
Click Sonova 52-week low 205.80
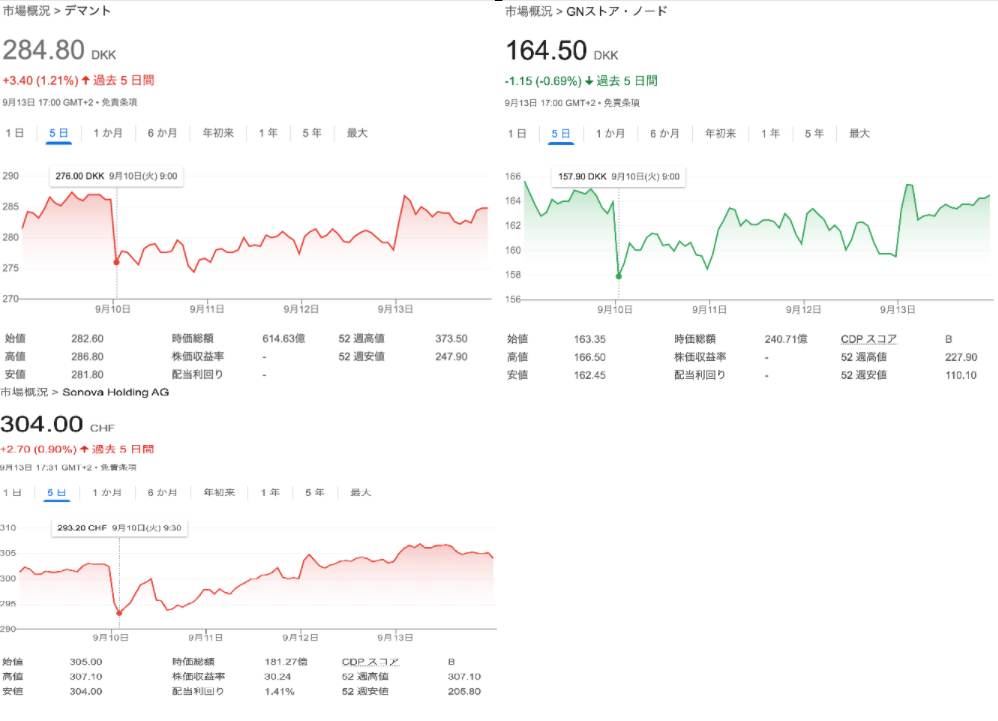pyautogui.click(x=465, y=691)
